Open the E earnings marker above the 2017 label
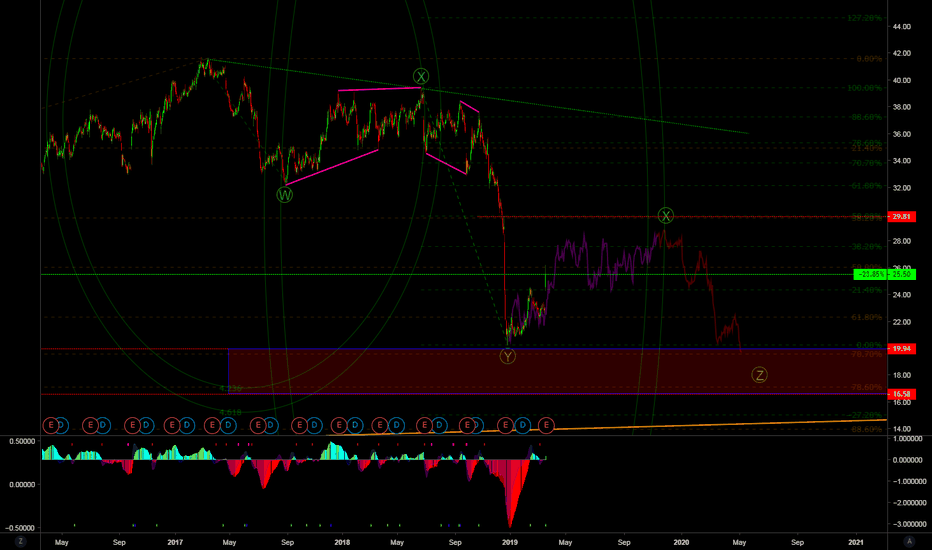 click(172, 425)
